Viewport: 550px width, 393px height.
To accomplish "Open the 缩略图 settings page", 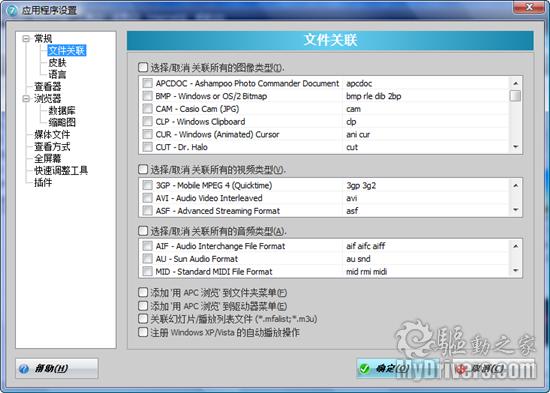I will (x=62, y=122).
